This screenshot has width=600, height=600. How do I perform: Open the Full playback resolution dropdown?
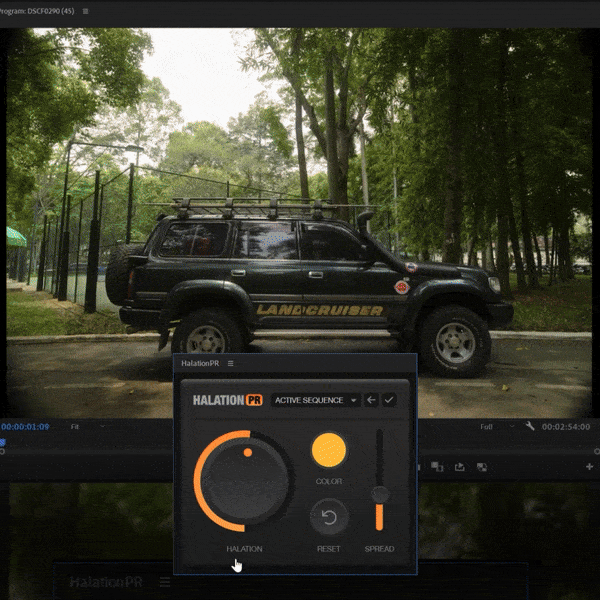491,427
